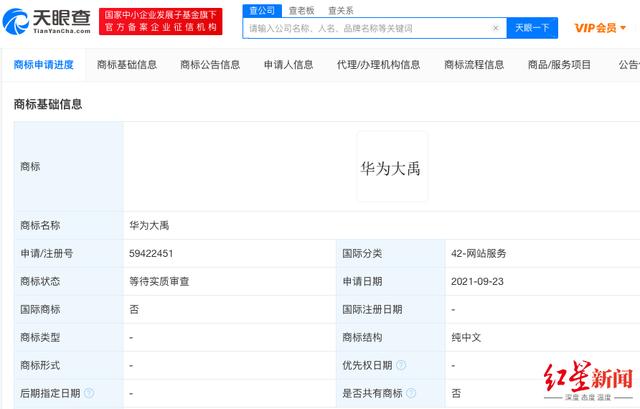Select the 查公司 search tab
Screen dimensions: 640x409
click(x=262, y=11)
